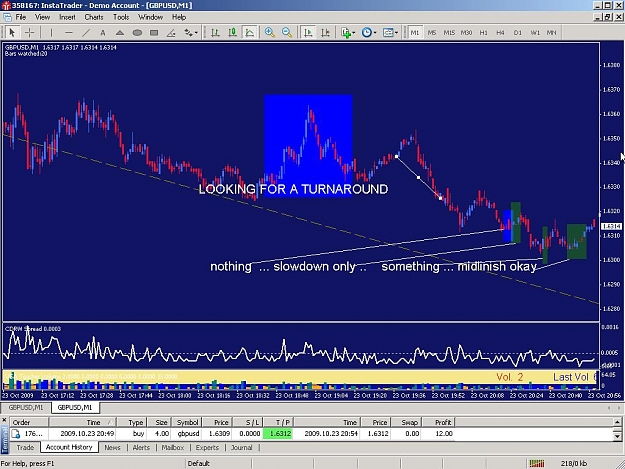Viewport: 625px width, 469px height.
Task: Select the M1 timeframe button
Action: pos(415,32)
